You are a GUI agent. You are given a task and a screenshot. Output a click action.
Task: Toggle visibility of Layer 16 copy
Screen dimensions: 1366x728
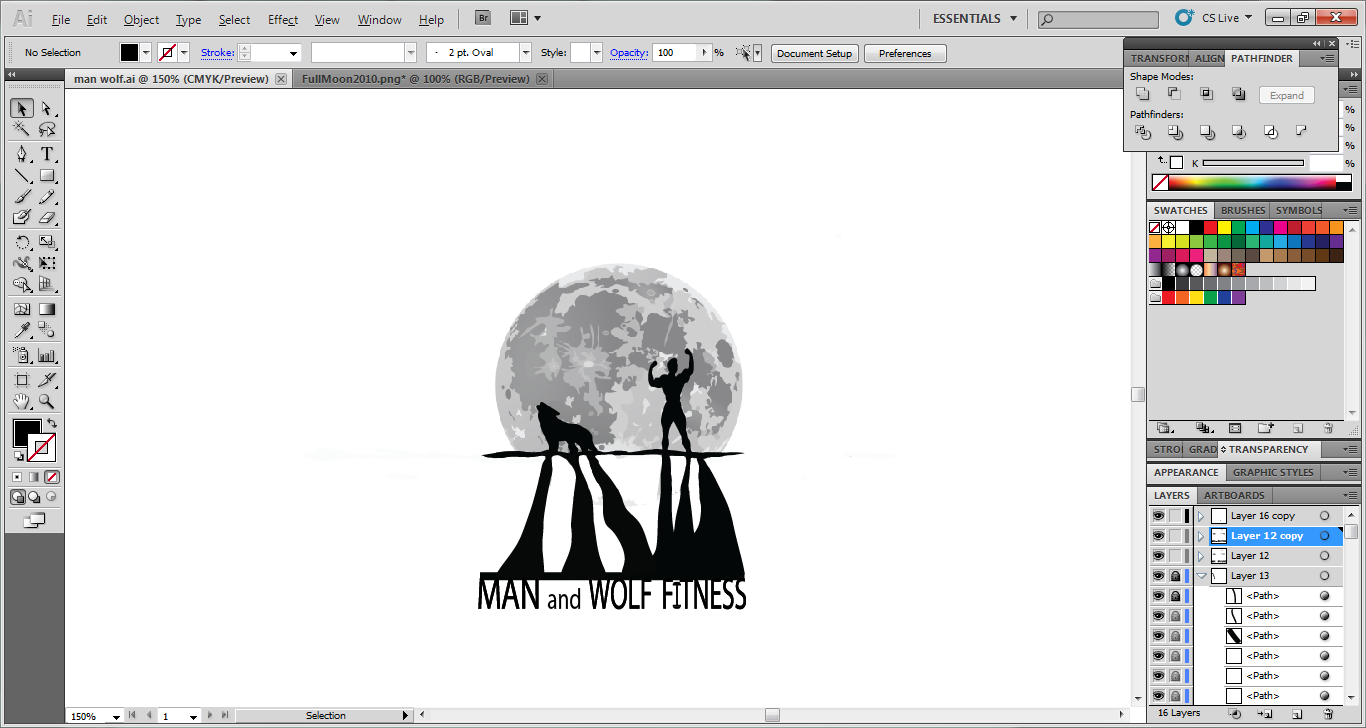1157,515
